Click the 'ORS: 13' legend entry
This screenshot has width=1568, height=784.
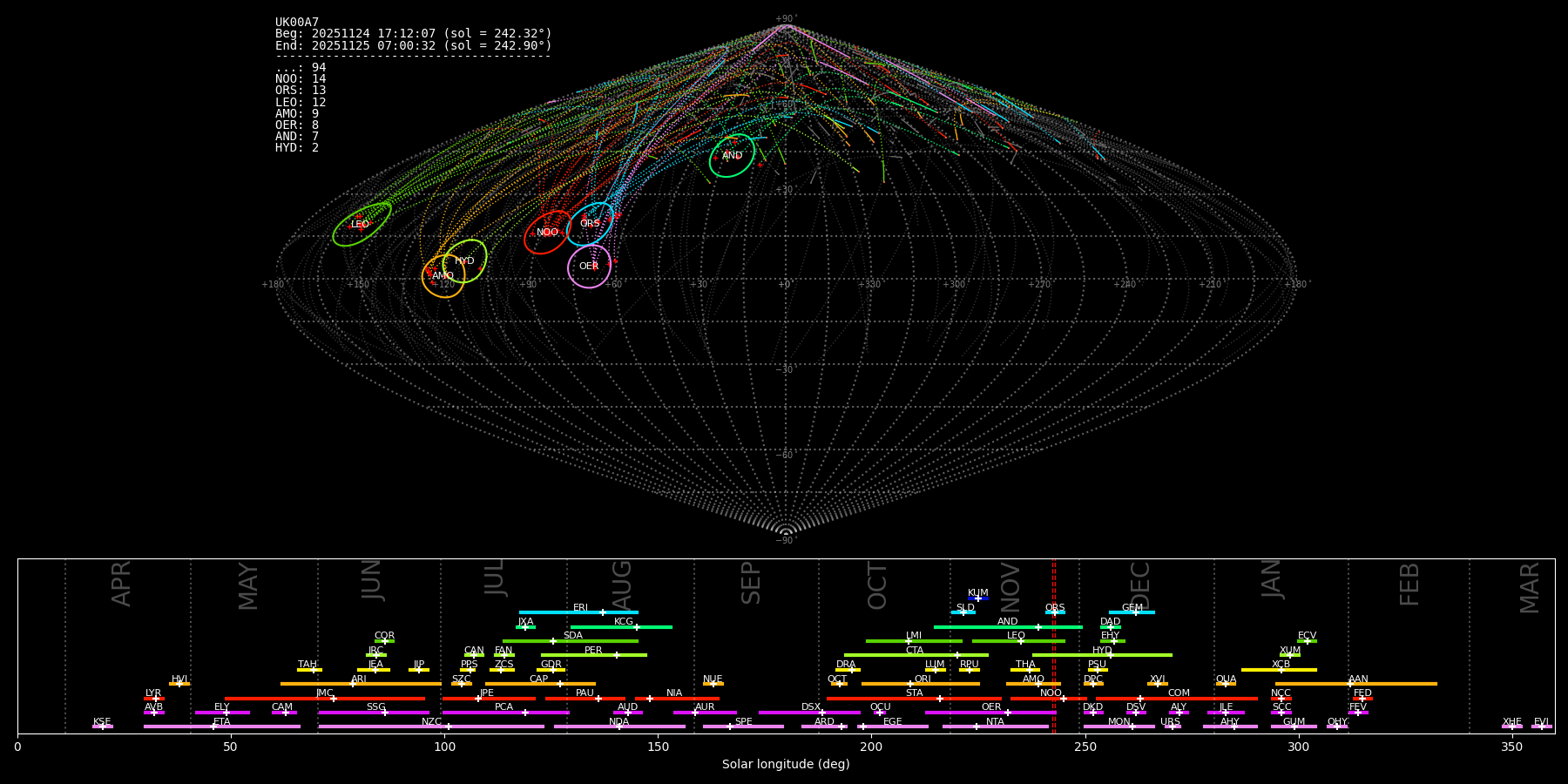coord(301,91)
